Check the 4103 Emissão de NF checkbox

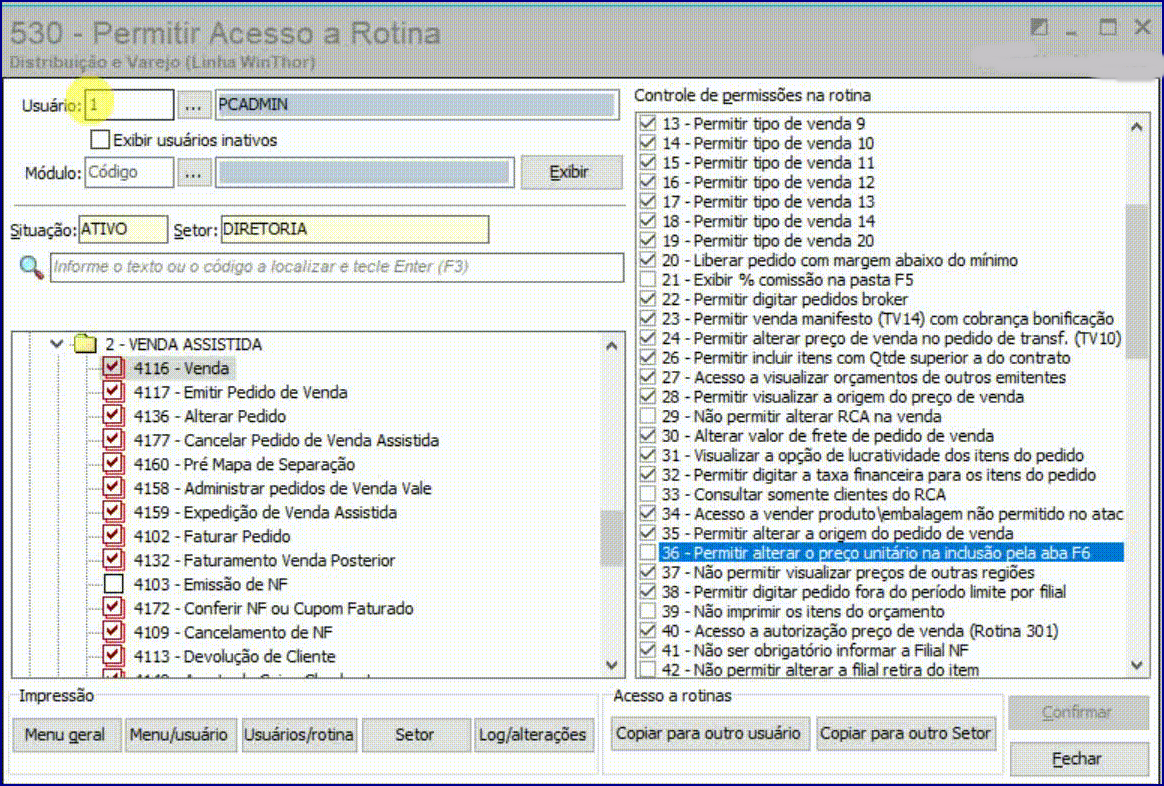click(x=113, y=583)
